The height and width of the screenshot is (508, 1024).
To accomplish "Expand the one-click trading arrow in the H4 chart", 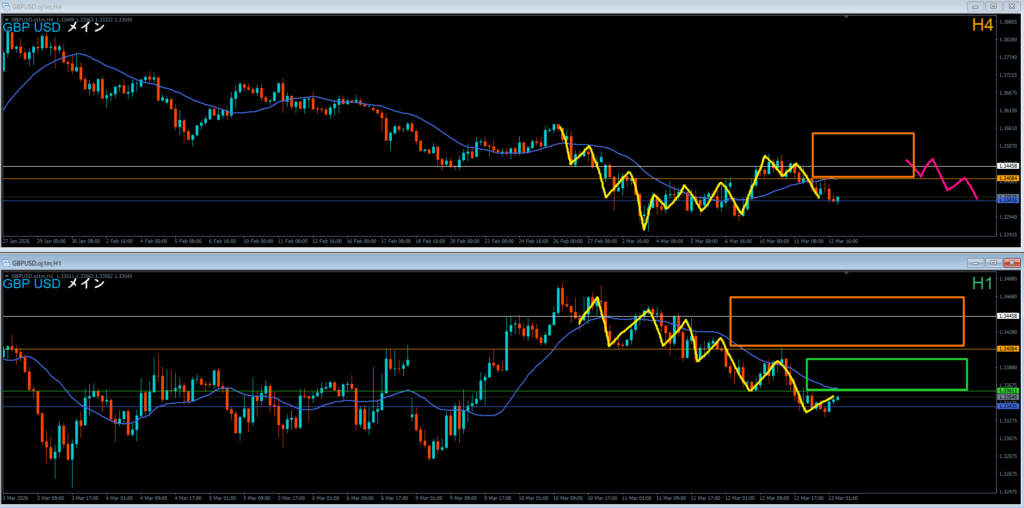I will point(6,20).
